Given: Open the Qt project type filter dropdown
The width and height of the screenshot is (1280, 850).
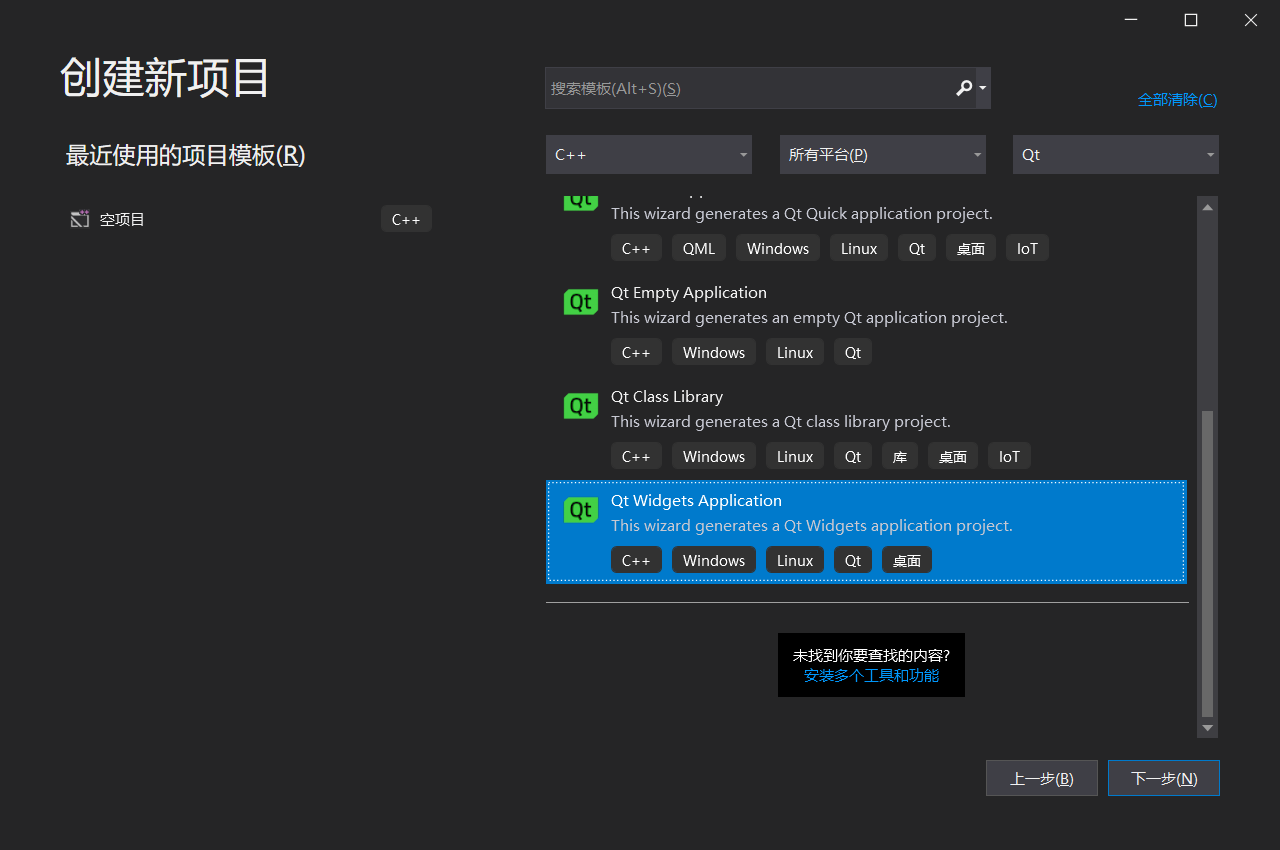Looking at the screenshot, I should (1115, 154).
